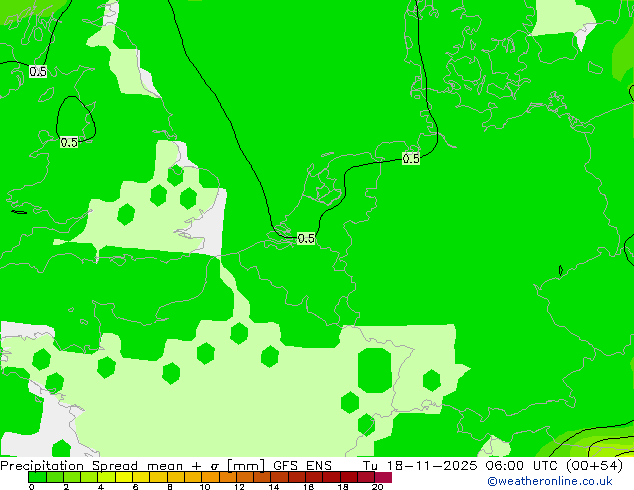The height and width of the screenshot is (490, 634).
Task: Click inside the oval 0.5 contour over the Irish Sea
Action: point(75,118)
